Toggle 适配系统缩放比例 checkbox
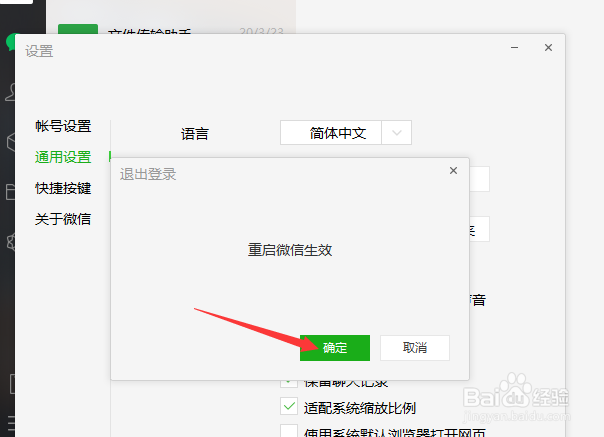 (x=289, y=406)
